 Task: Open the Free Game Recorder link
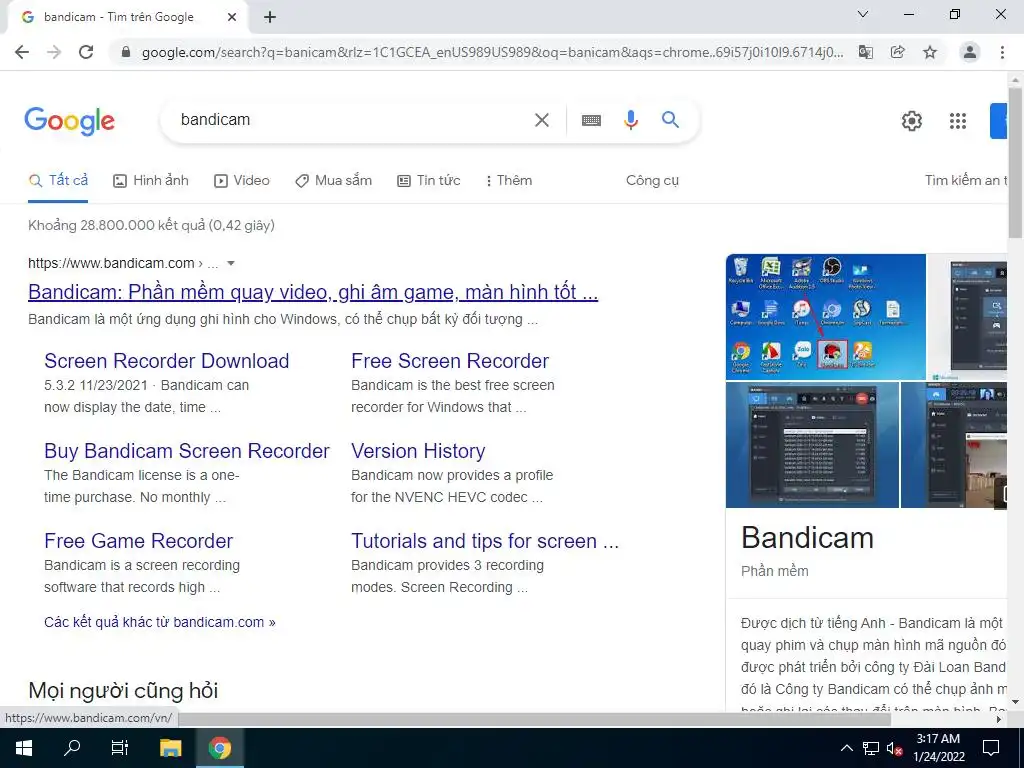pyautogui.click(x=138, y=541)
